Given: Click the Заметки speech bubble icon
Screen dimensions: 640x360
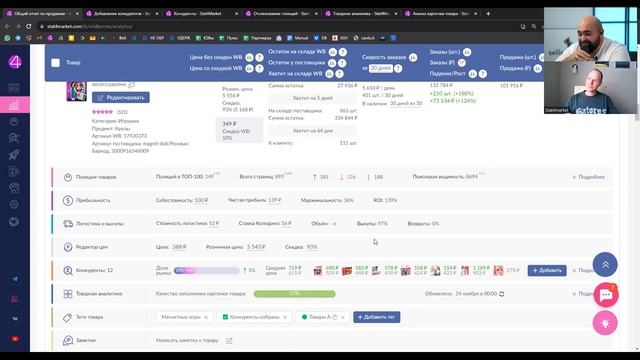Looking at the screenshot, I should (x=68, y=340).
